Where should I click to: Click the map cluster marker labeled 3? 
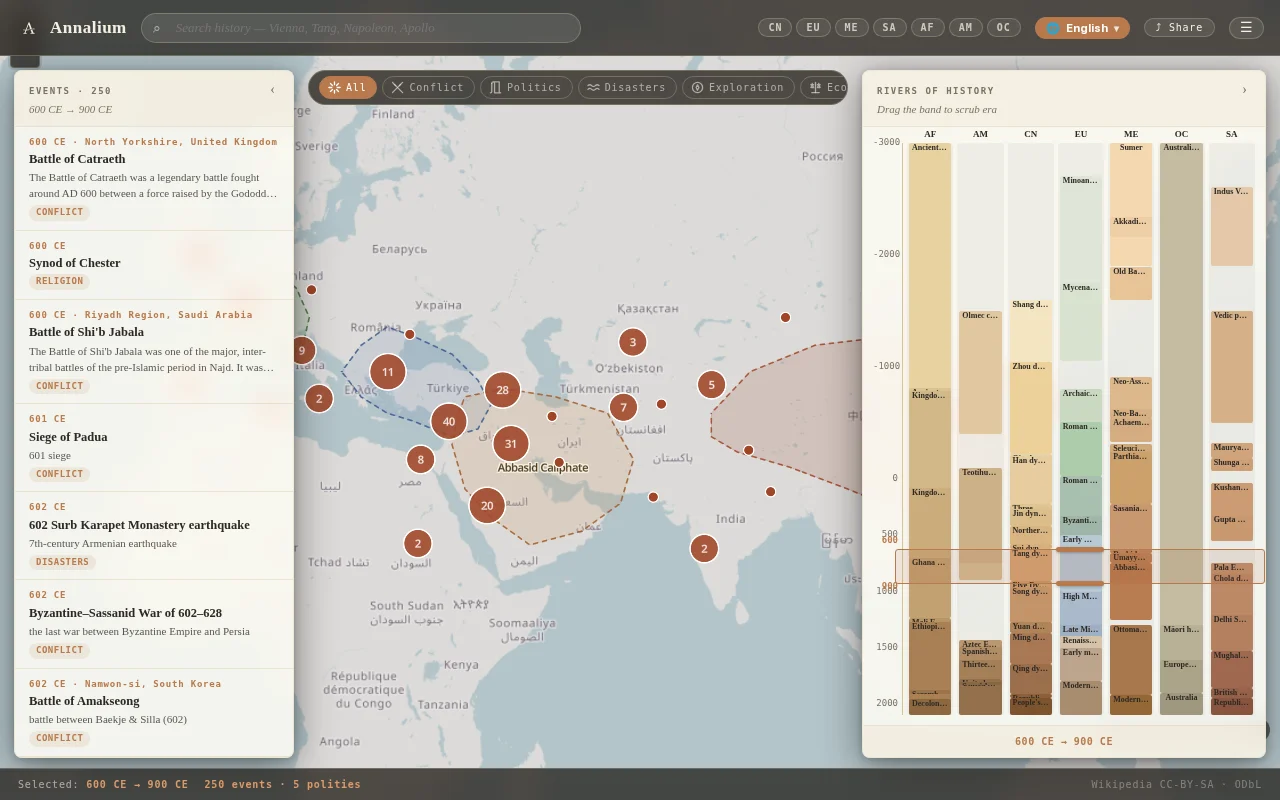[x=633, y=342]
